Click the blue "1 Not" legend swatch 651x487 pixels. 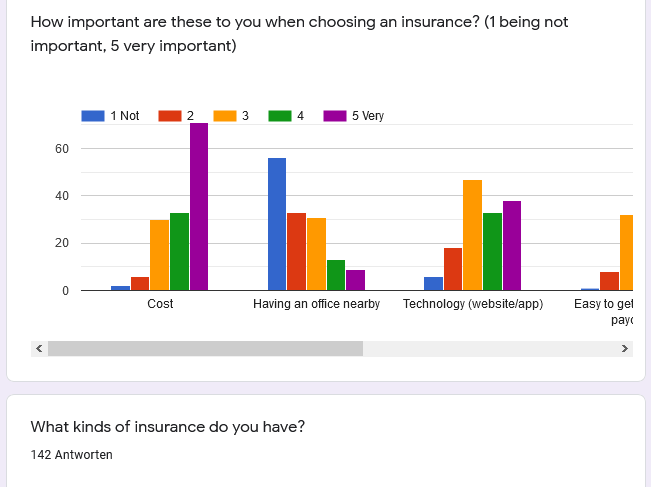(x=93, y=116)
